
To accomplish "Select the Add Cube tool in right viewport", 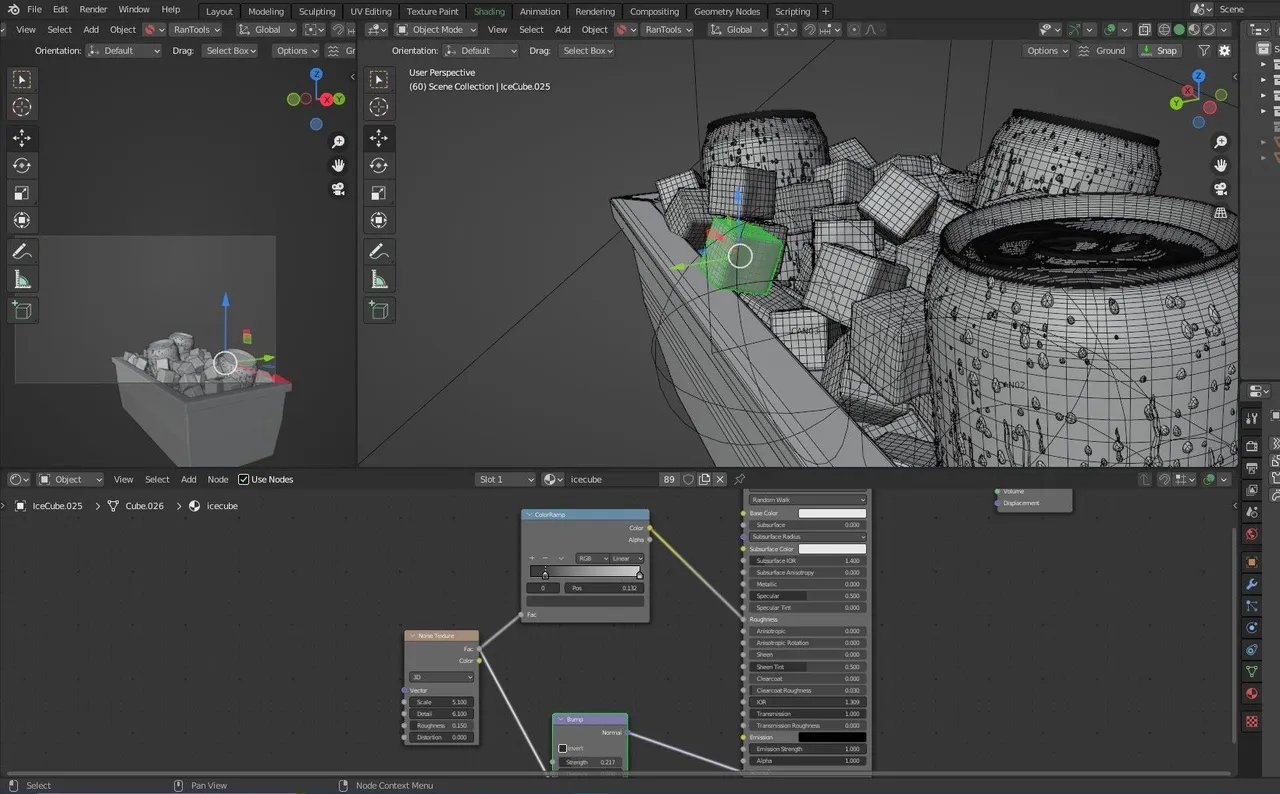I will pos(379,310).
